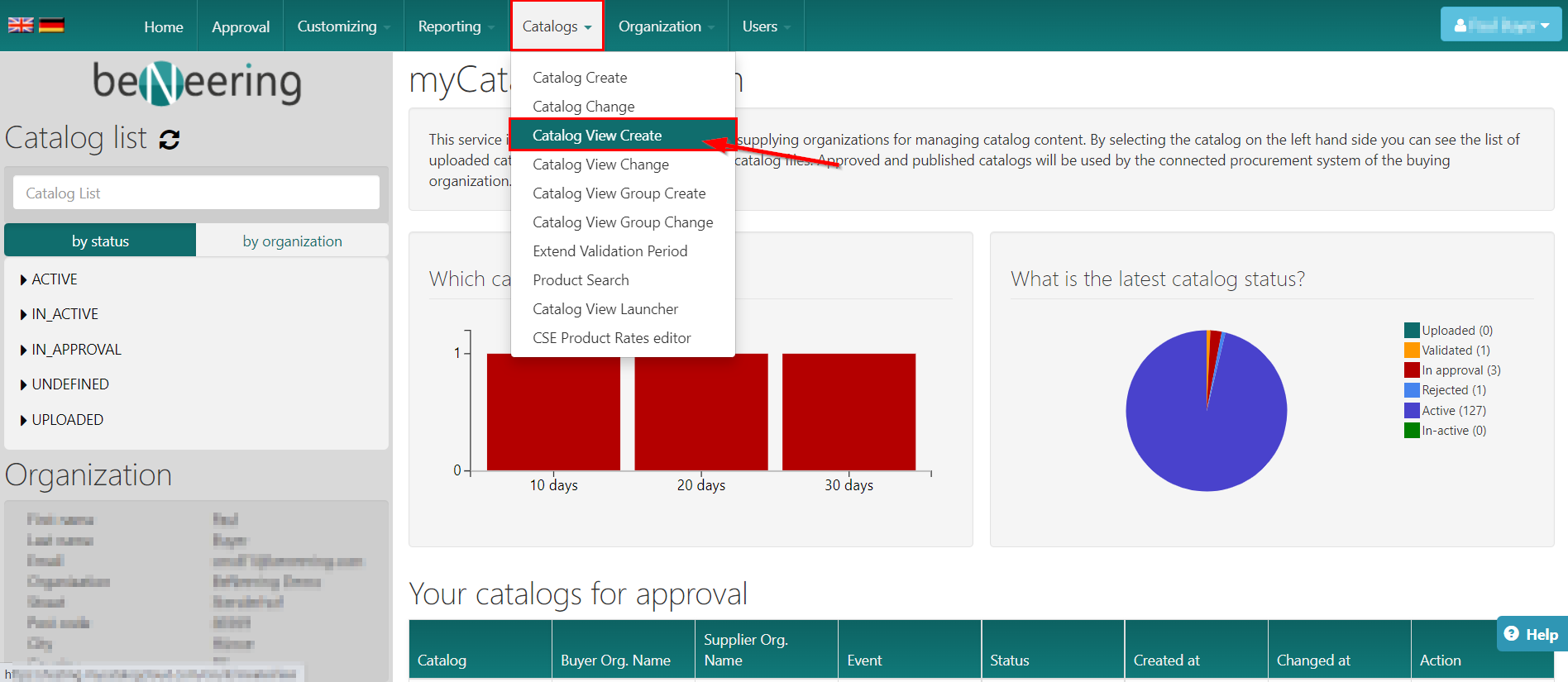Select Product Search menu entry
Screen dimensions: 1568x682
[581, 280]
